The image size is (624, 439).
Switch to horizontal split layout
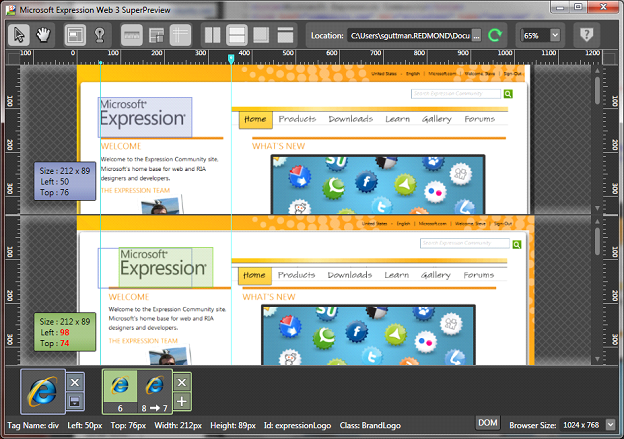click(x=237, y=35)
